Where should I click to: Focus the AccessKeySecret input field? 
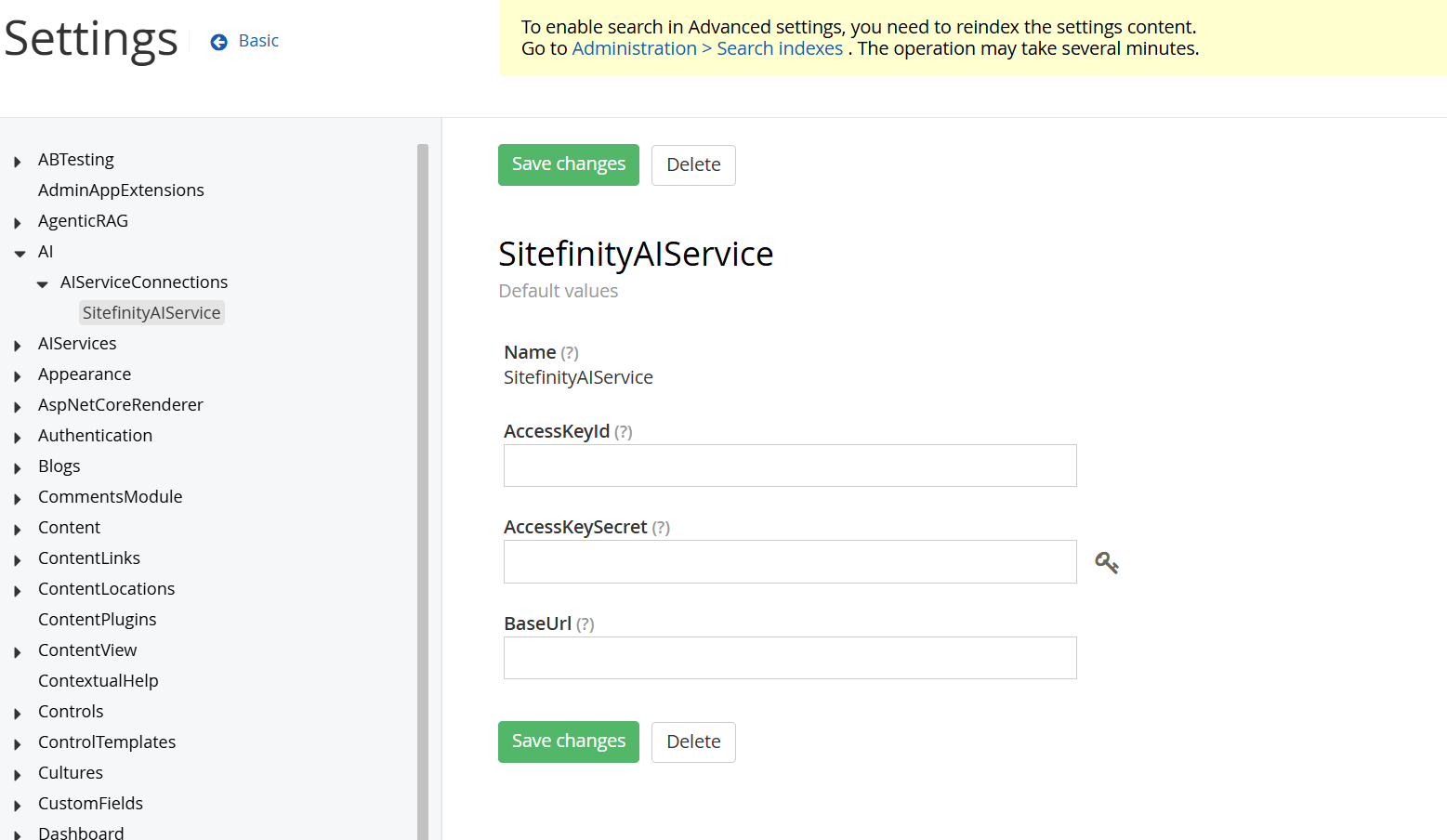point(790,562)
